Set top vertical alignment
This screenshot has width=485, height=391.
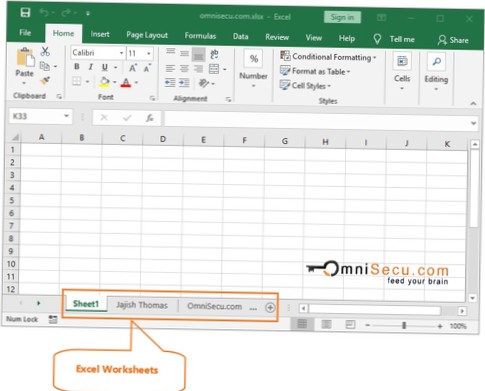pos(171,52)
